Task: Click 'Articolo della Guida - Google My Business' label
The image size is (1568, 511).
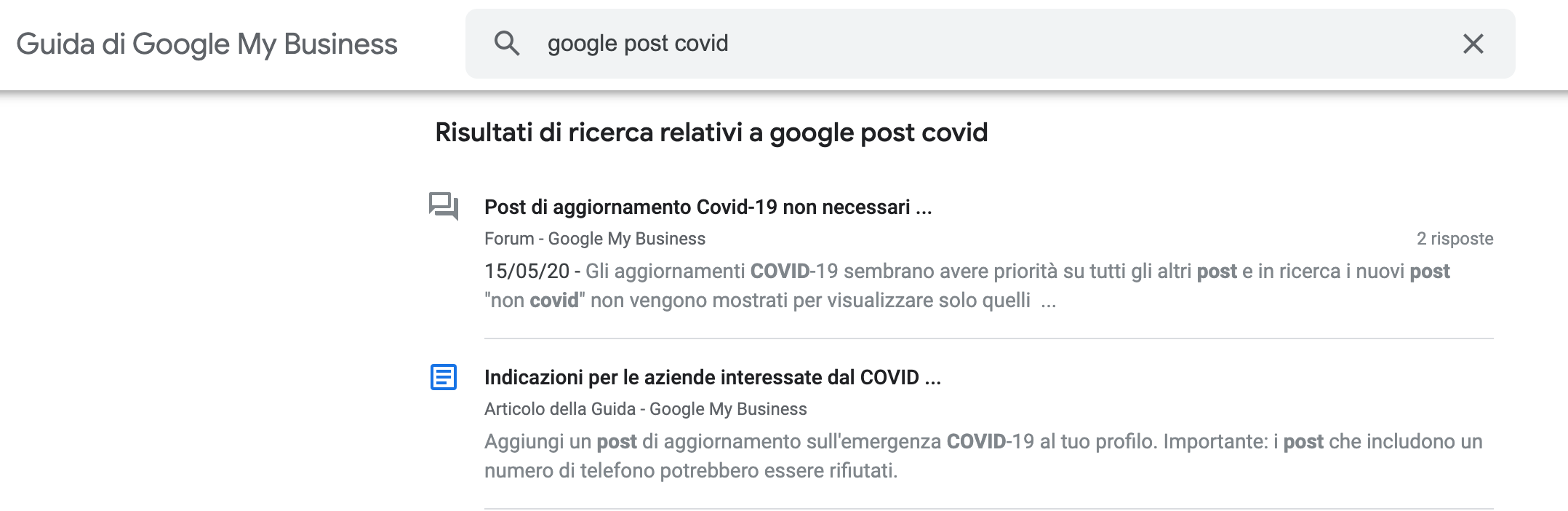Action: 645,409
